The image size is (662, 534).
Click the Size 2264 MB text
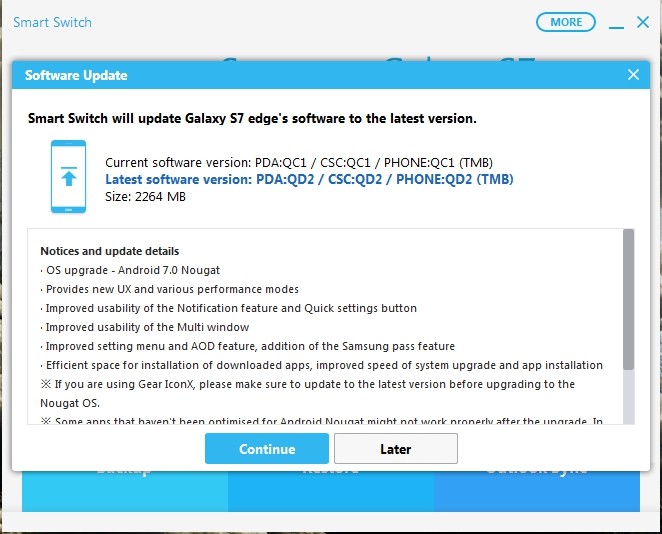point(145,196)
